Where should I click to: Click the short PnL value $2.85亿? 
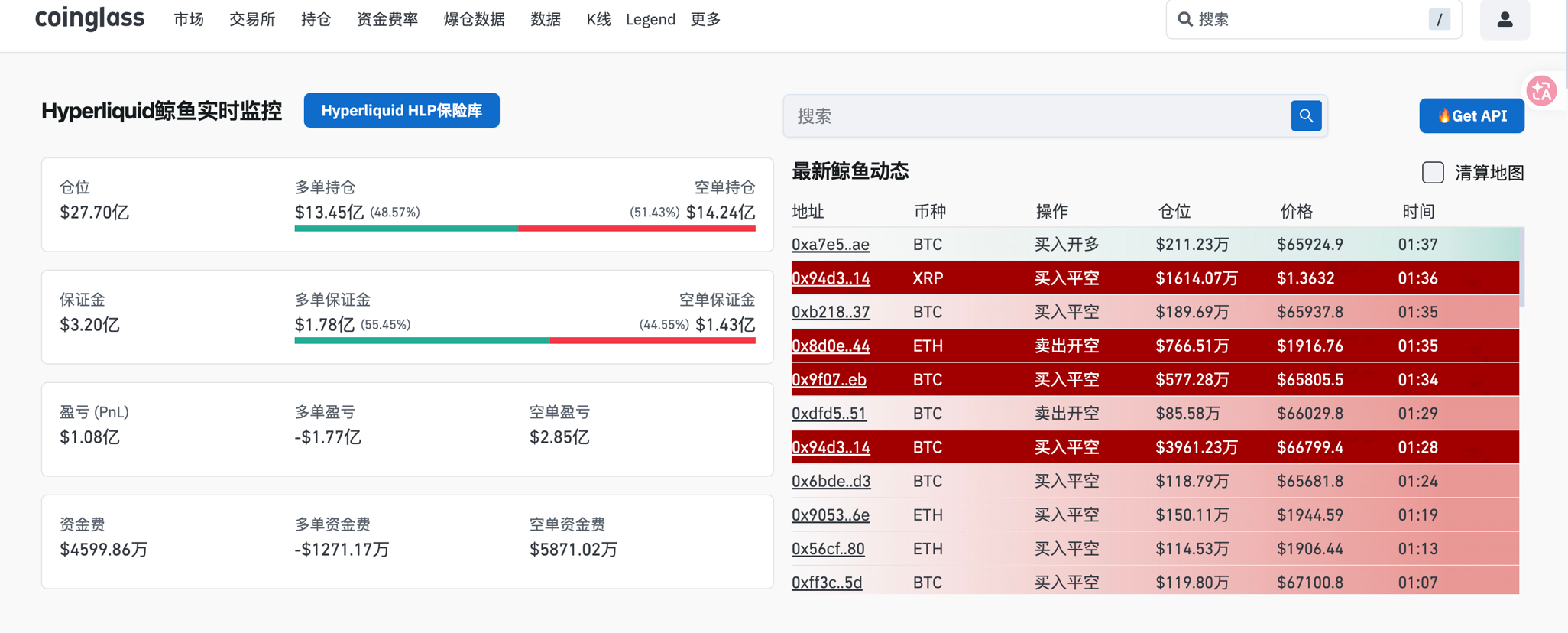[559, 437]
